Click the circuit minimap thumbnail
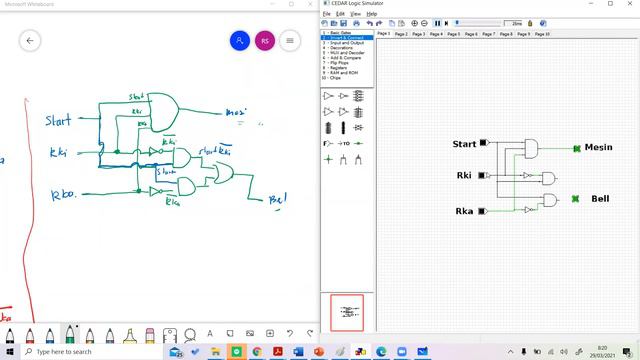This screenshot has height=360, width=640. (x=347, y=313)
